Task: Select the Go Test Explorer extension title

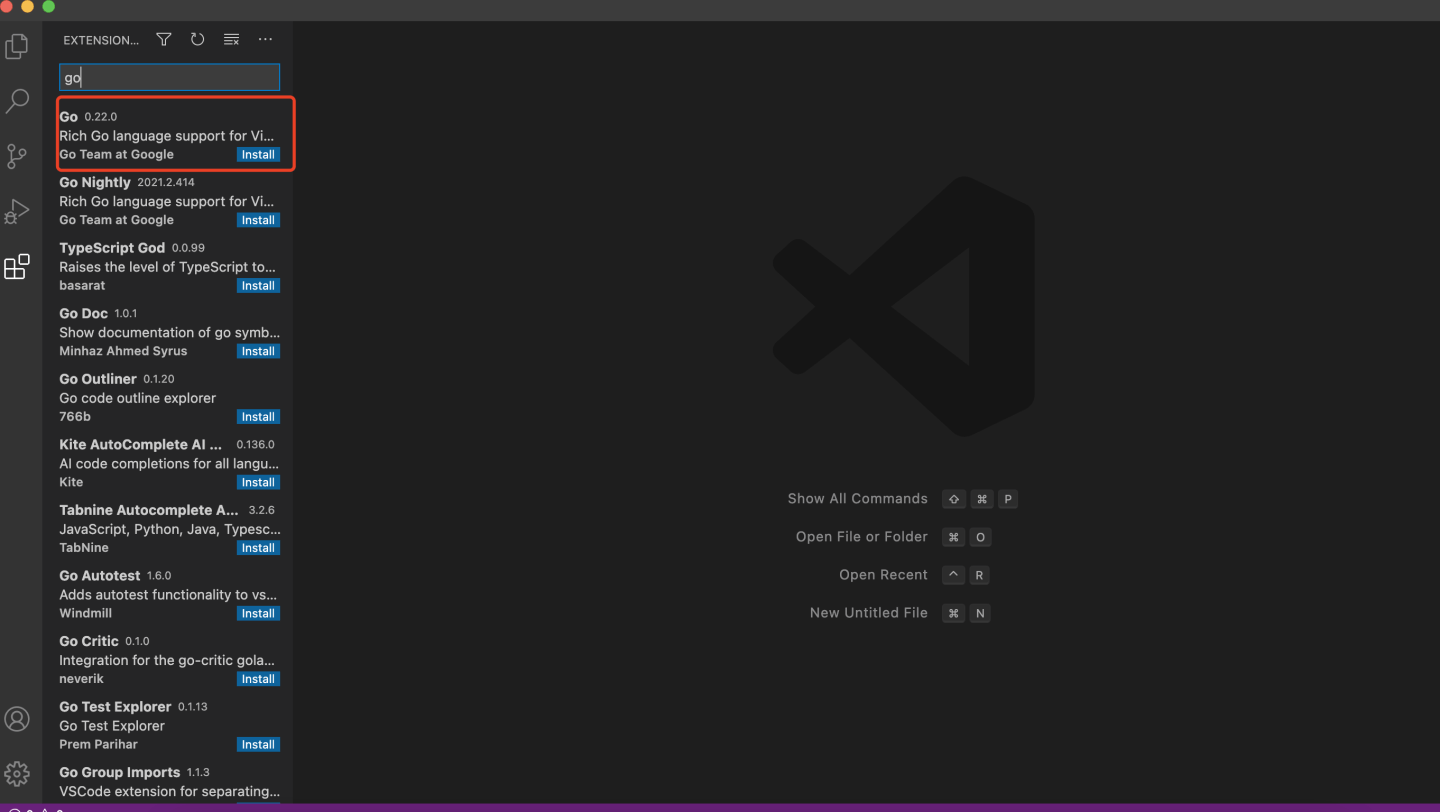Action: point(115,706)
